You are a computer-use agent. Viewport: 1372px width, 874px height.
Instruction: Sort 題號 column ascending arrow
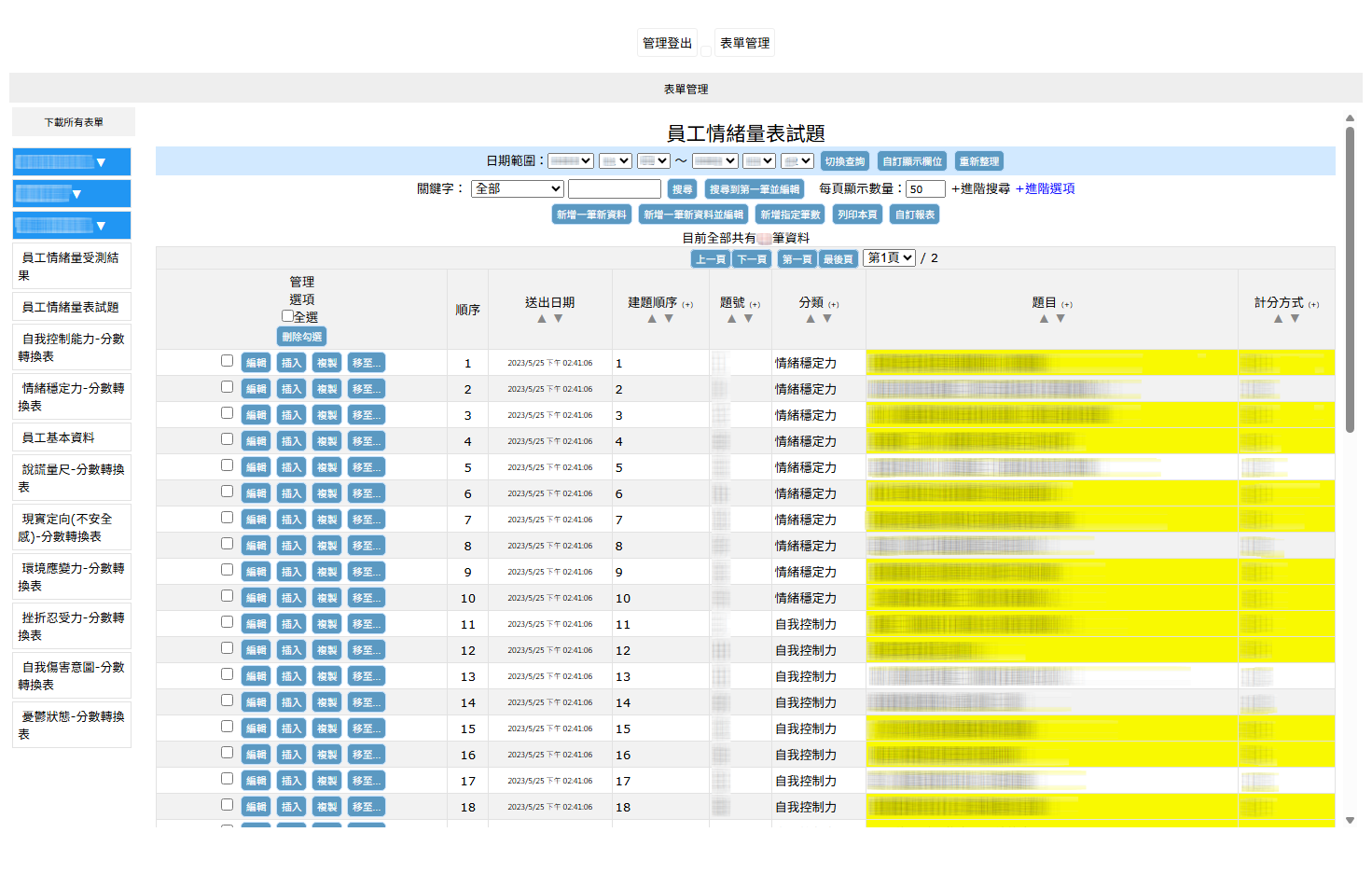[x=732, y=319]
